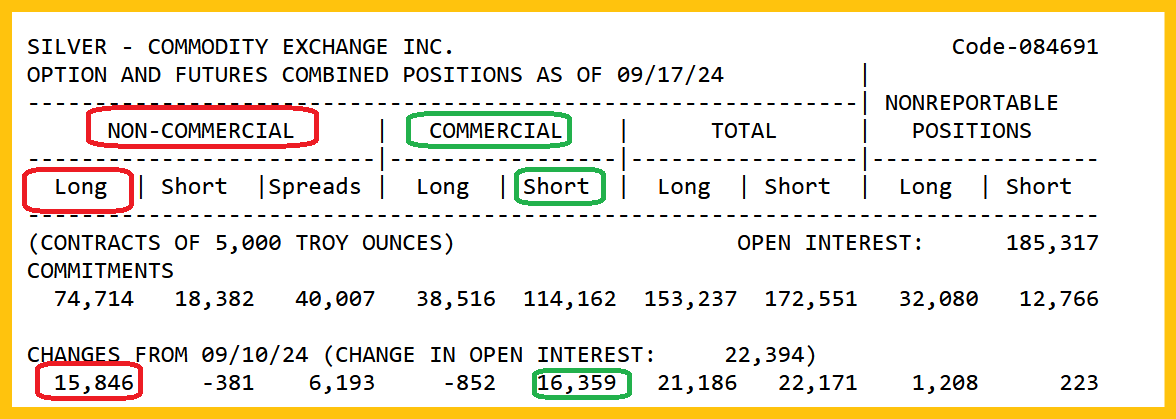Click the Code-084691 identifier
1176x419 pixels.
(x=1025, y=47)
